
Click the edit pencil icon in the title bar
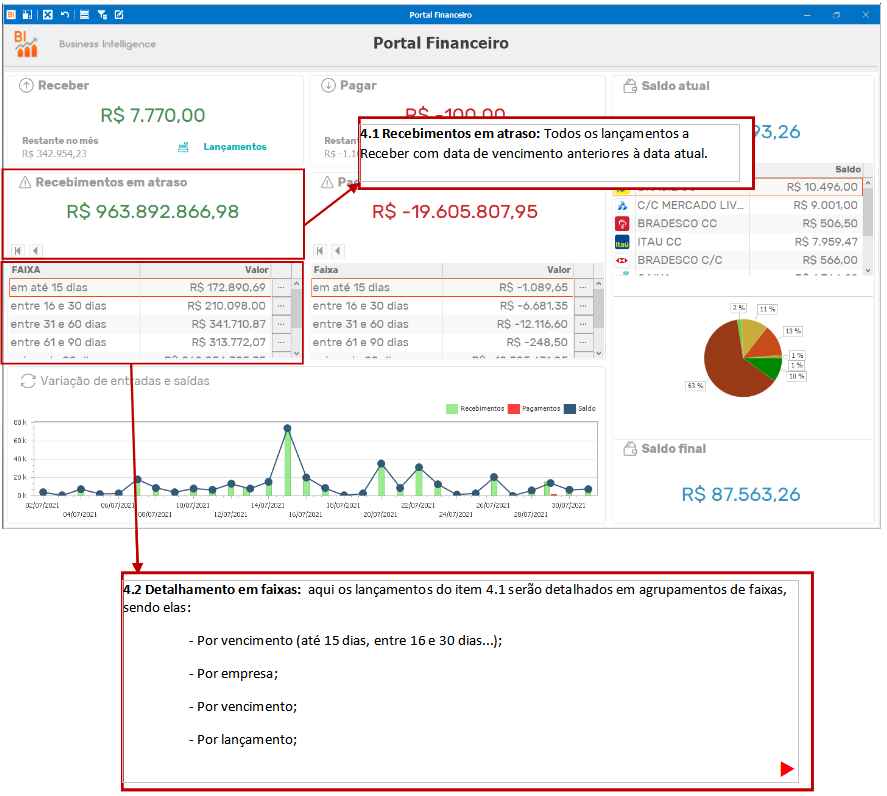click(x=119, y=15)
